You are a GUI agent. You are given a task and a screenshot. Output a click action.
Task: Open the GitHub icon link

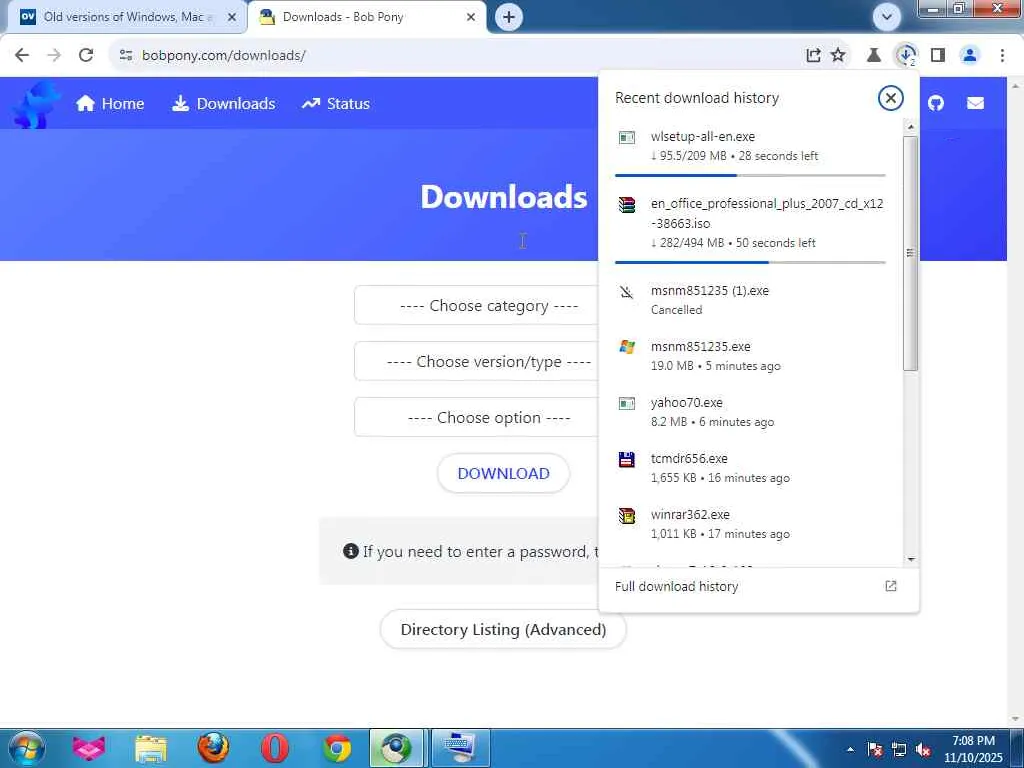coord(936,103)
